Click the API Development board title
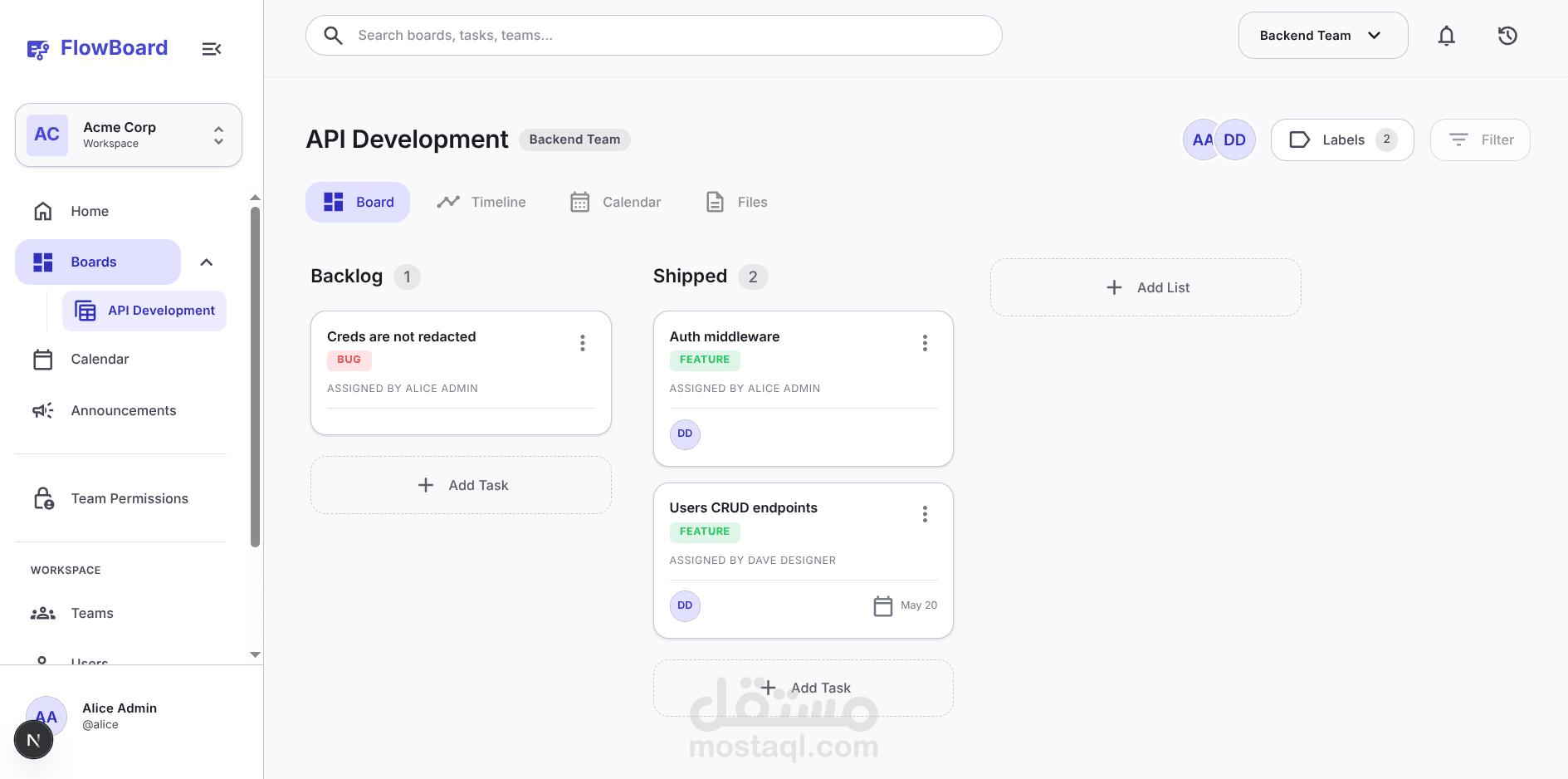 407,140
